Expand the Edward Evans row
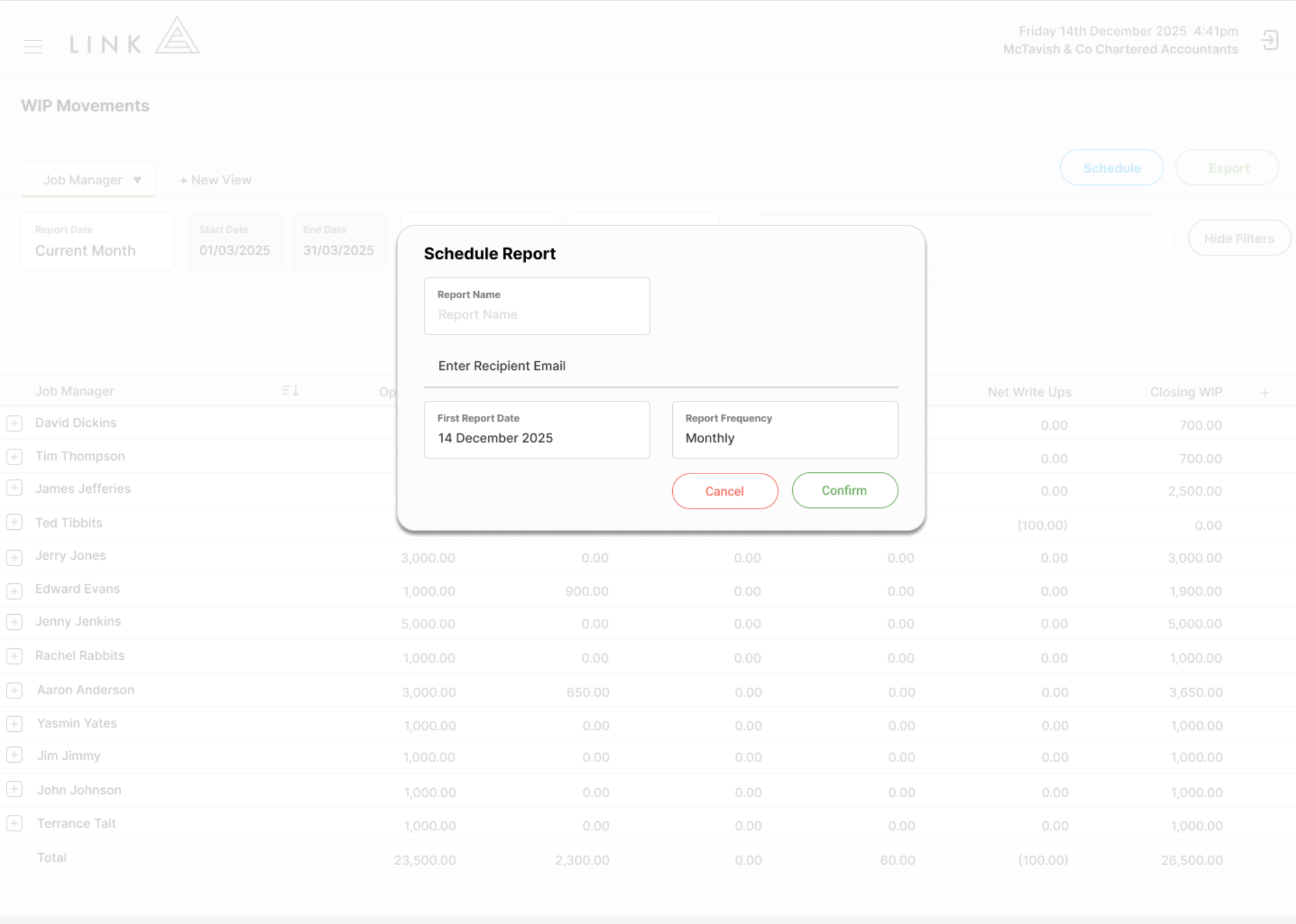 coord(15,591)
